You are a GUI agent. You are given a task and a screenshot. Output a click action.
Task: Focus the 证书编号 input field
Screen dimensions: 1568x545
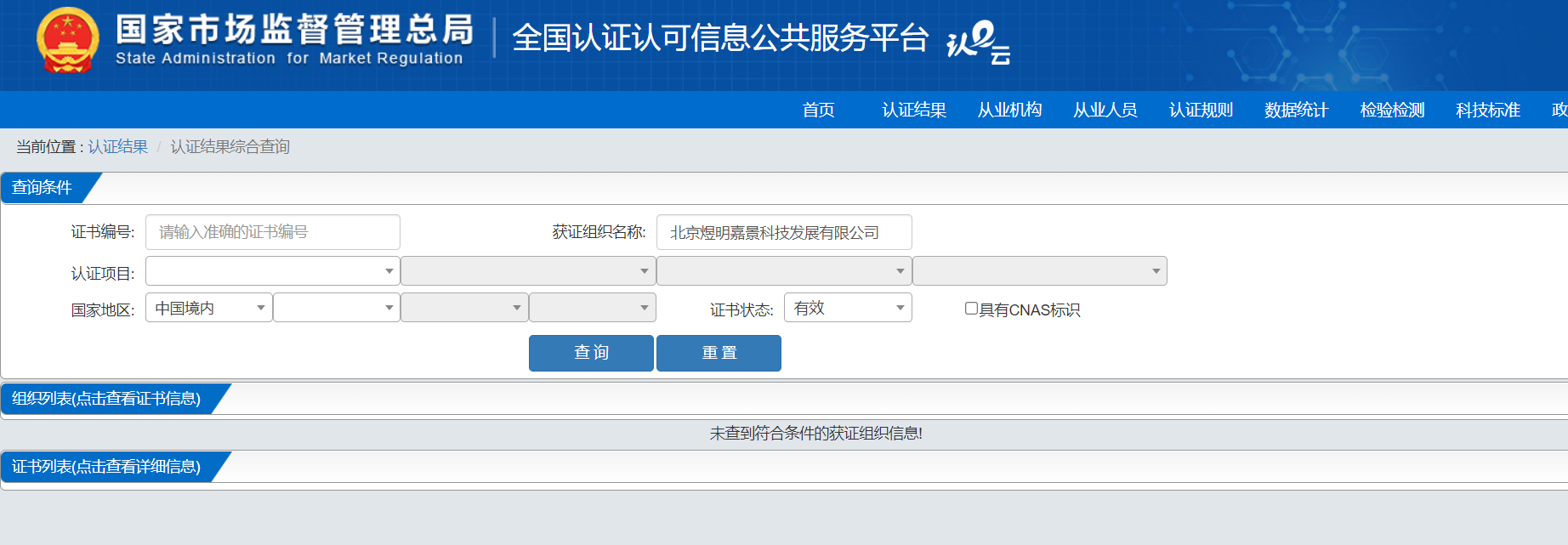273,232
